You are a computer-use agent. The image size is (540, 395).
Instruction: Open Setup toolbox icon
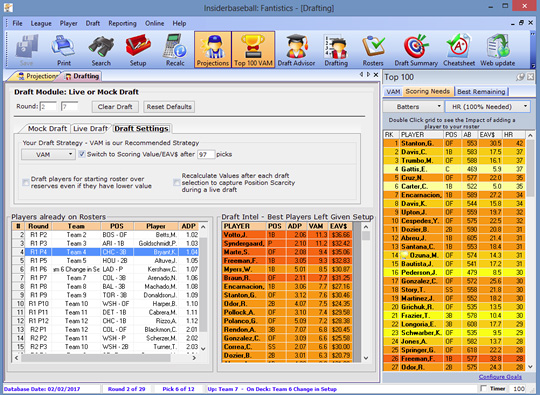tap(138, 50)
